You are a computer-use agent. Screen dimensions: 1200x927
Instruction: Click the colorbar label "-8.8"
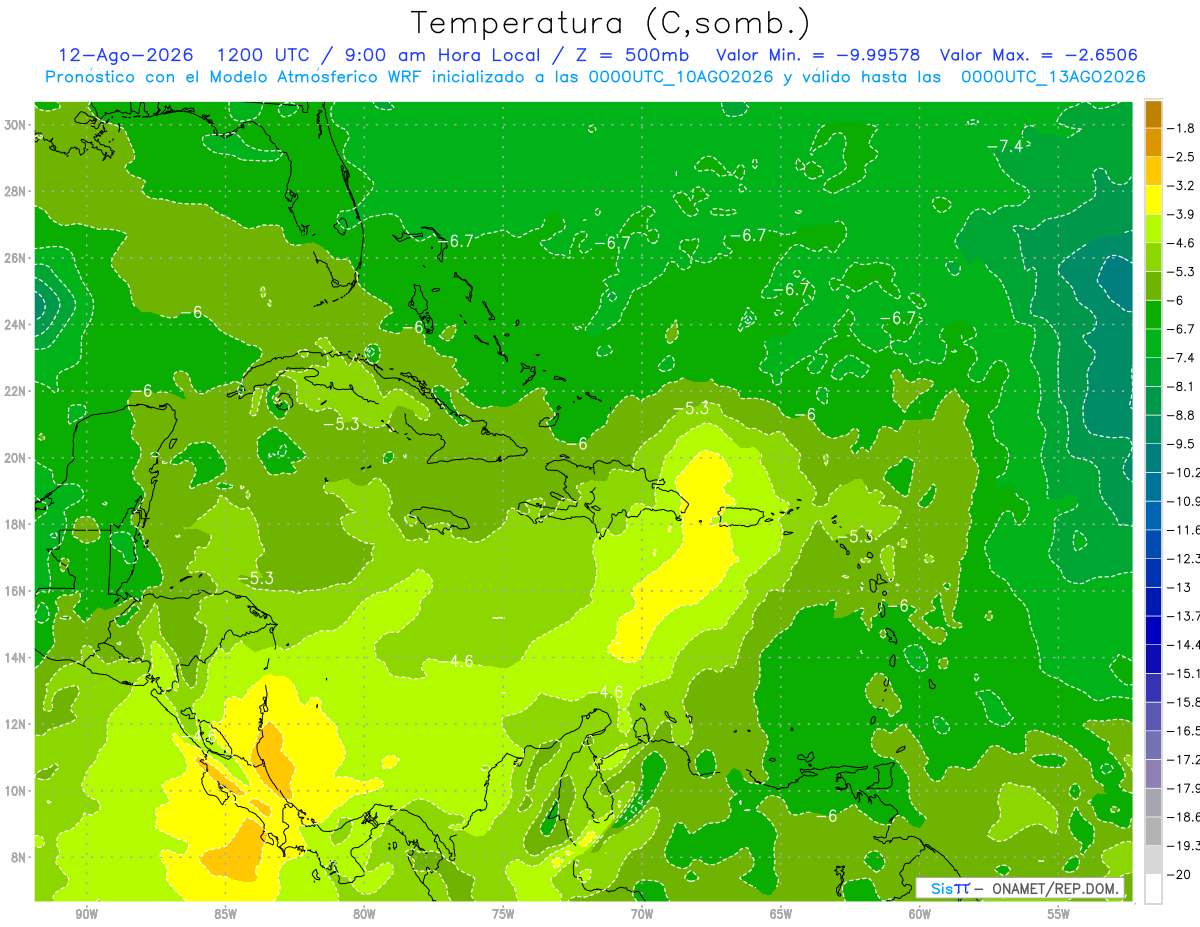click(x=1182, y=414)
